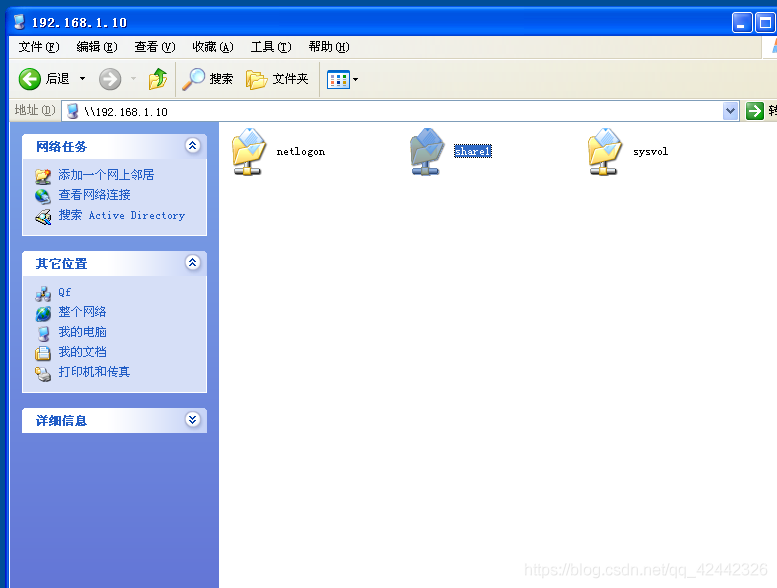
Task: Expand the 详细信息 panel
Action: [192, 420]
